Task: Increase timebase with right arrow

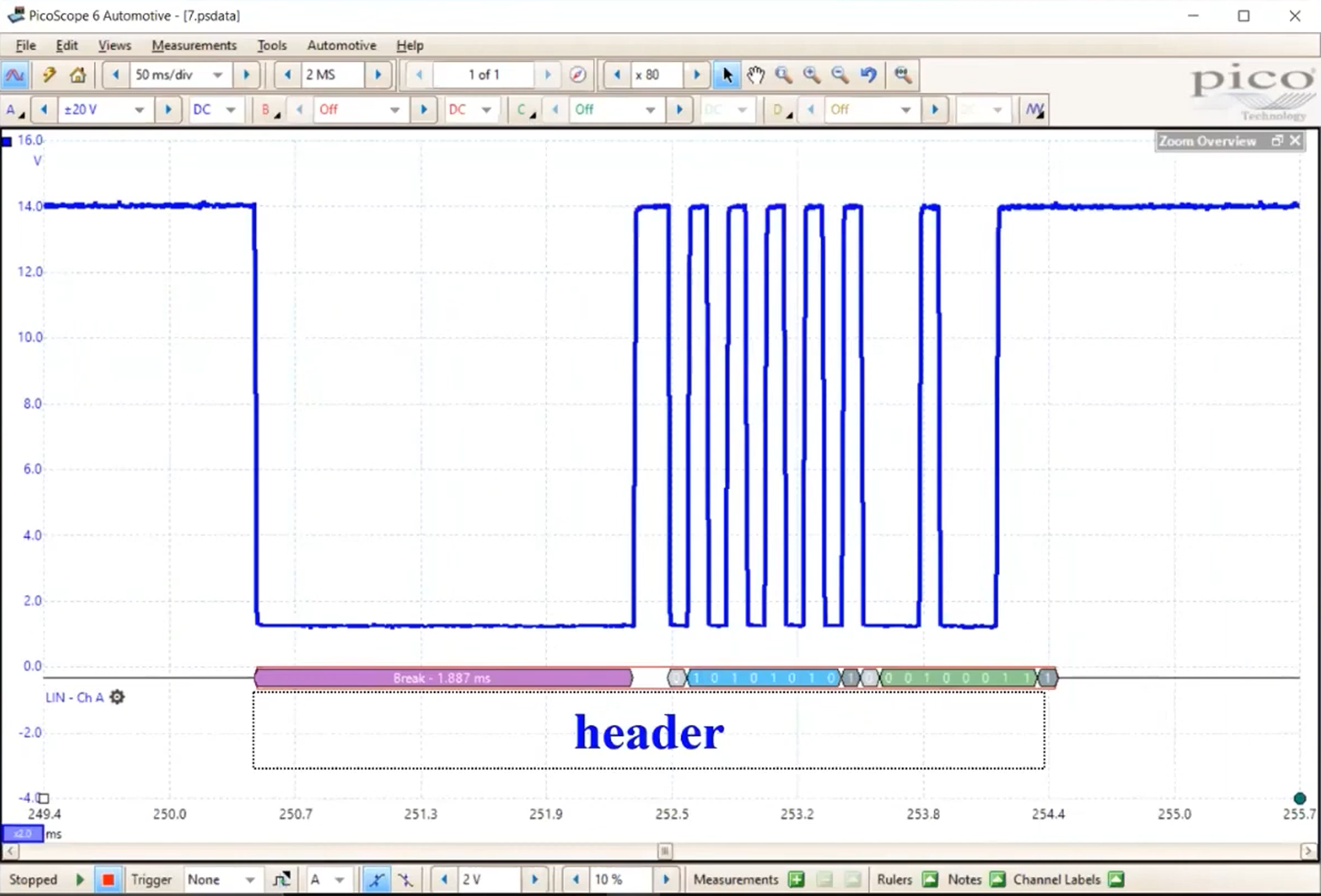Action: pos(246,75)
